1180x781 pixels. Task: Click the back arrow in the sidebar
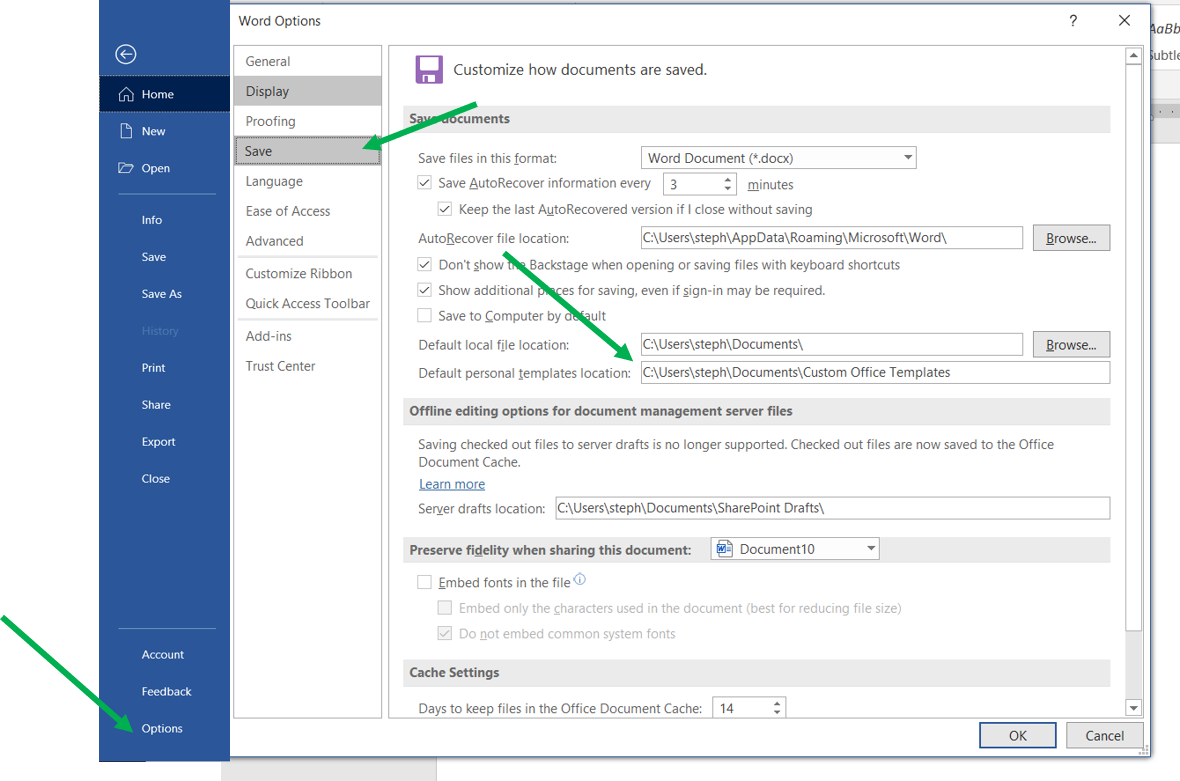pos(125,54)
